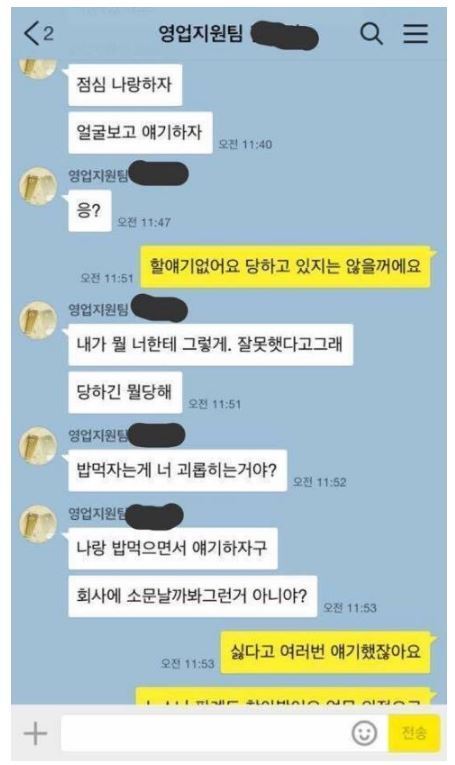Select the 당하긴 뭘당해 message bubble
The height and width of the screenshot is (765, 455).
click(125, 392)
